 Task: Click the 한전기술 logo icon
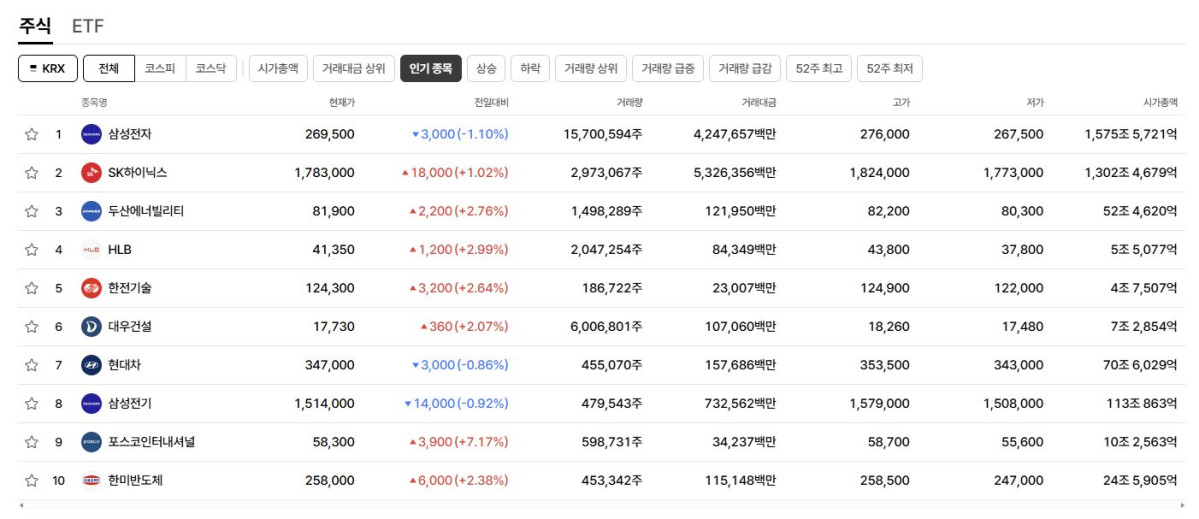coord(91,288)
